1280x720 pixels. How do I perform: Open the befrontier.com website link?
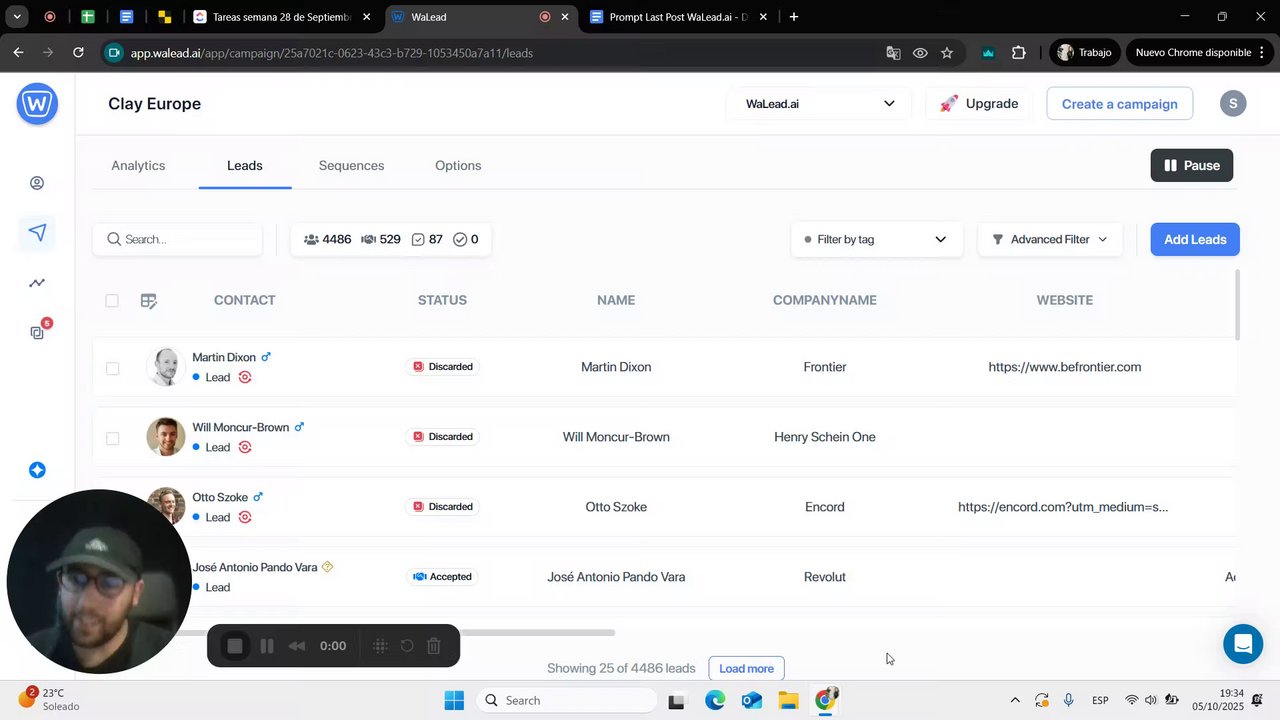(x=1065, y=367)
